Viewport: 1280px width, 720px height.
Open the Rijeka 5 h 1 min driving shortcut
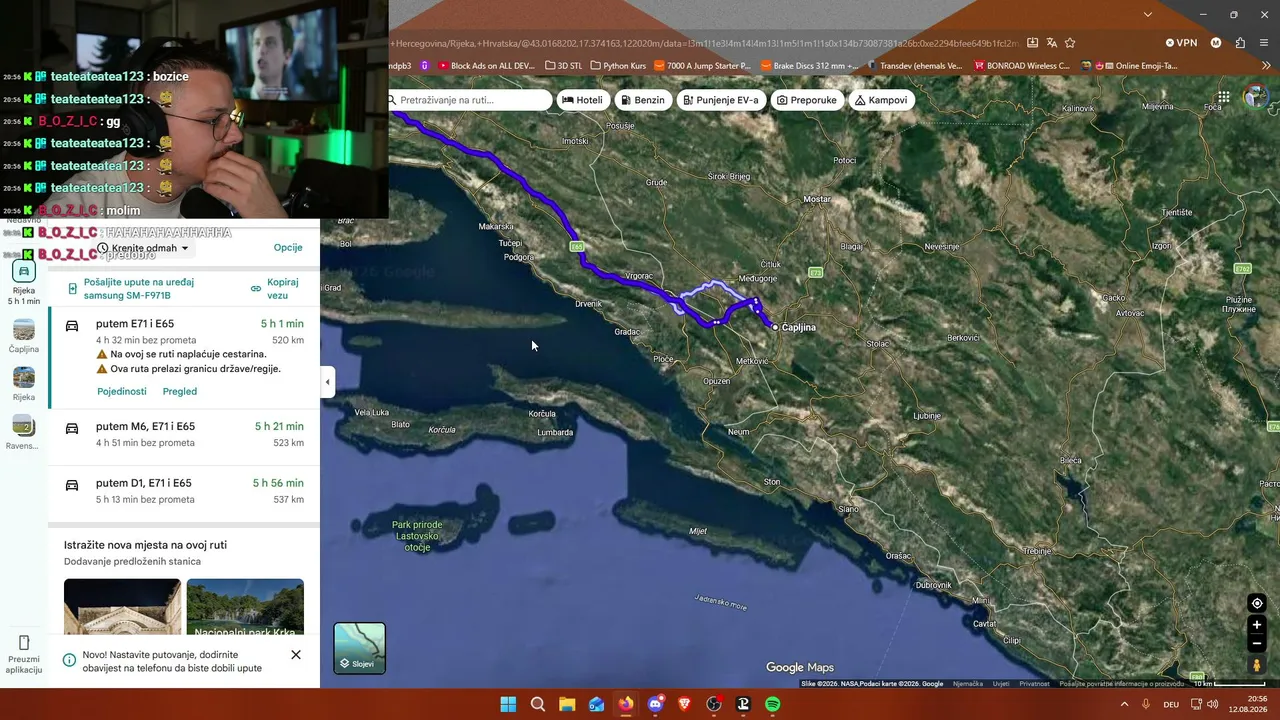[24, 281]
